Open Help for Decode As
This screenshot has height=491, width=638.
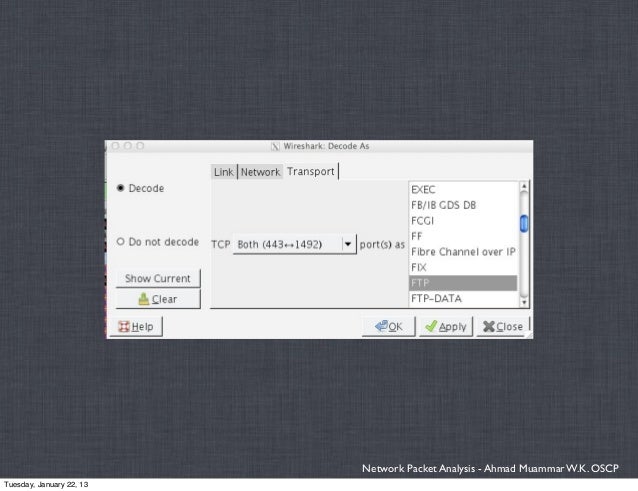pos(136,326)
